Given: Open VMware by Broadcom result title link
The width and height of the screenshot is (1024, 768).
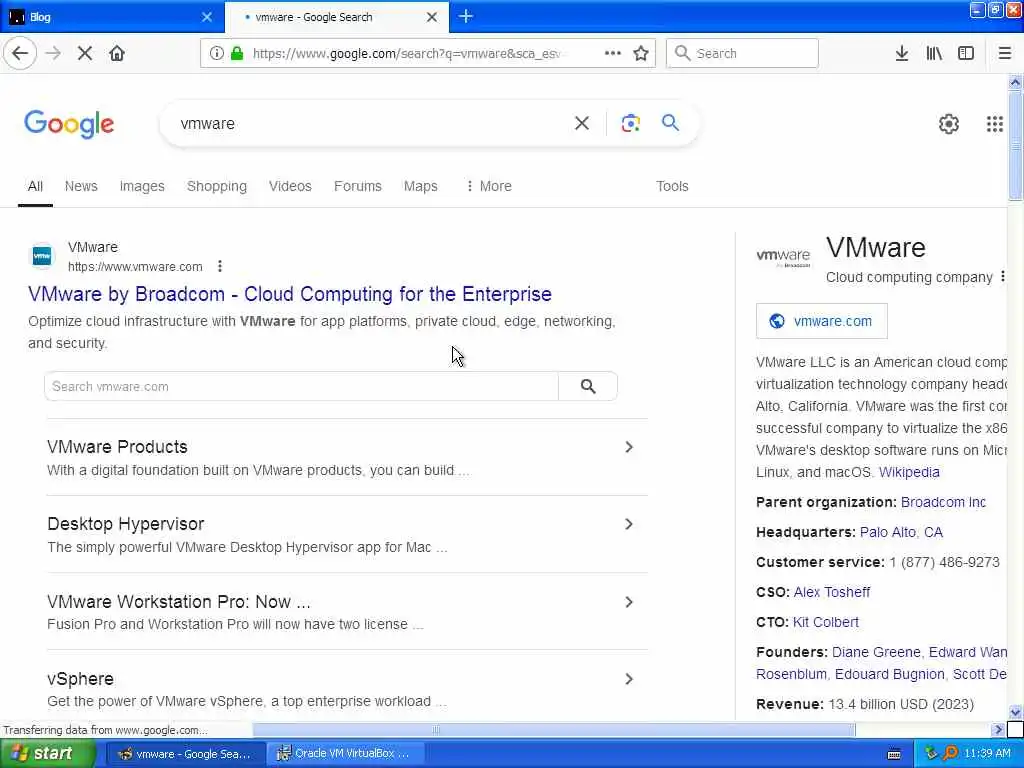Looking at the screenshot, I should (x=289, y=294).
